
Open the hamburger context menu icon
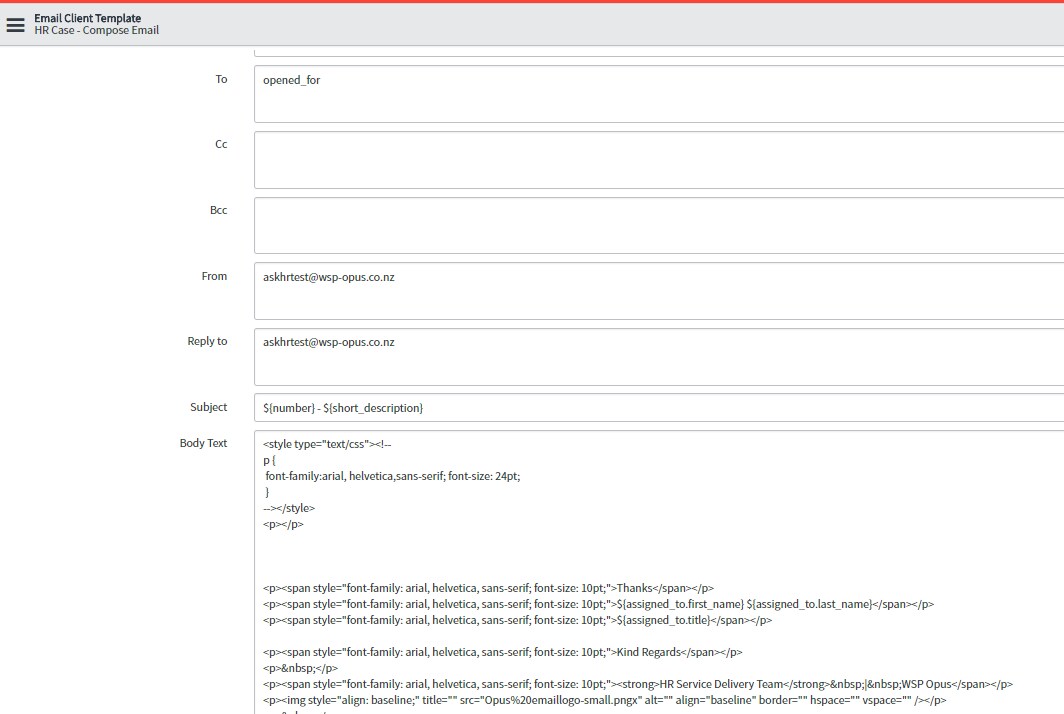coord(16,25)
